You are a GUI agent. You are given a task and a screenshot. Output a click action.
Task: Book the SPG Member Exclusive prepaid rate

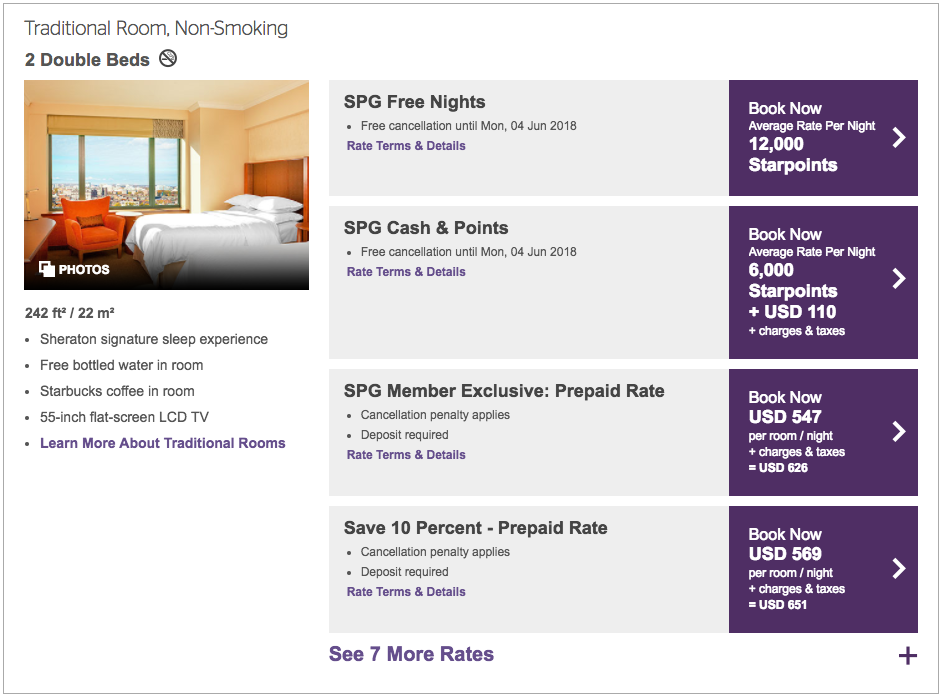pyautogui.click(x=823, y=432)
